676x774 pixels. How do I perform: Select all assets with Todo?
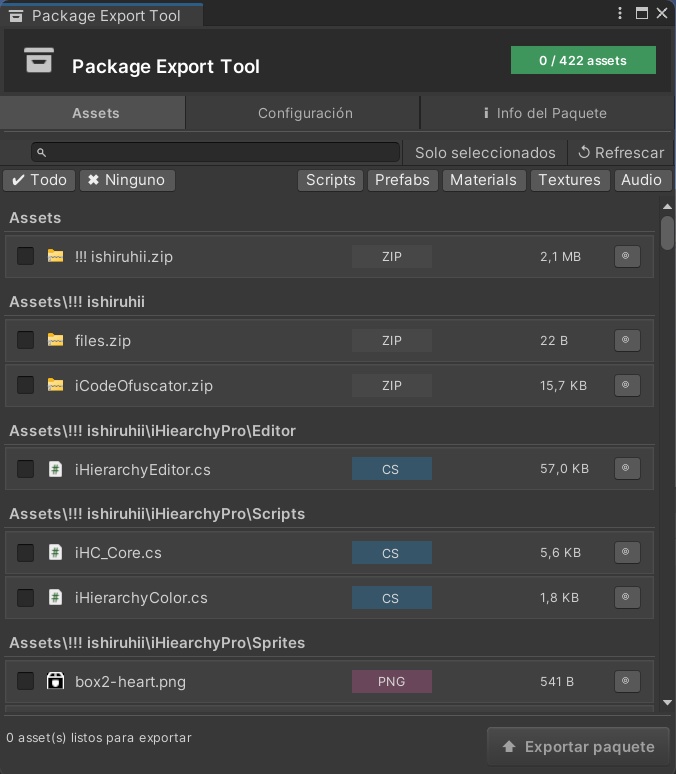pyautogui.click(x=39, y=180)
